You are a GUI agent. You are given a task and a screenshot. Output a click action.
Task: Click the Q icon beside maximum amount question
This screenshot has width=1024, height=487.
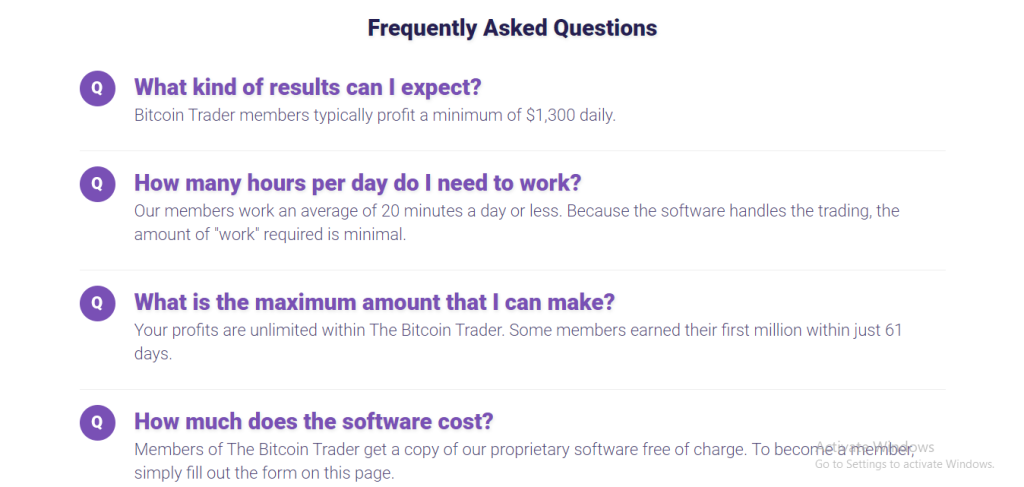[97, 303]
